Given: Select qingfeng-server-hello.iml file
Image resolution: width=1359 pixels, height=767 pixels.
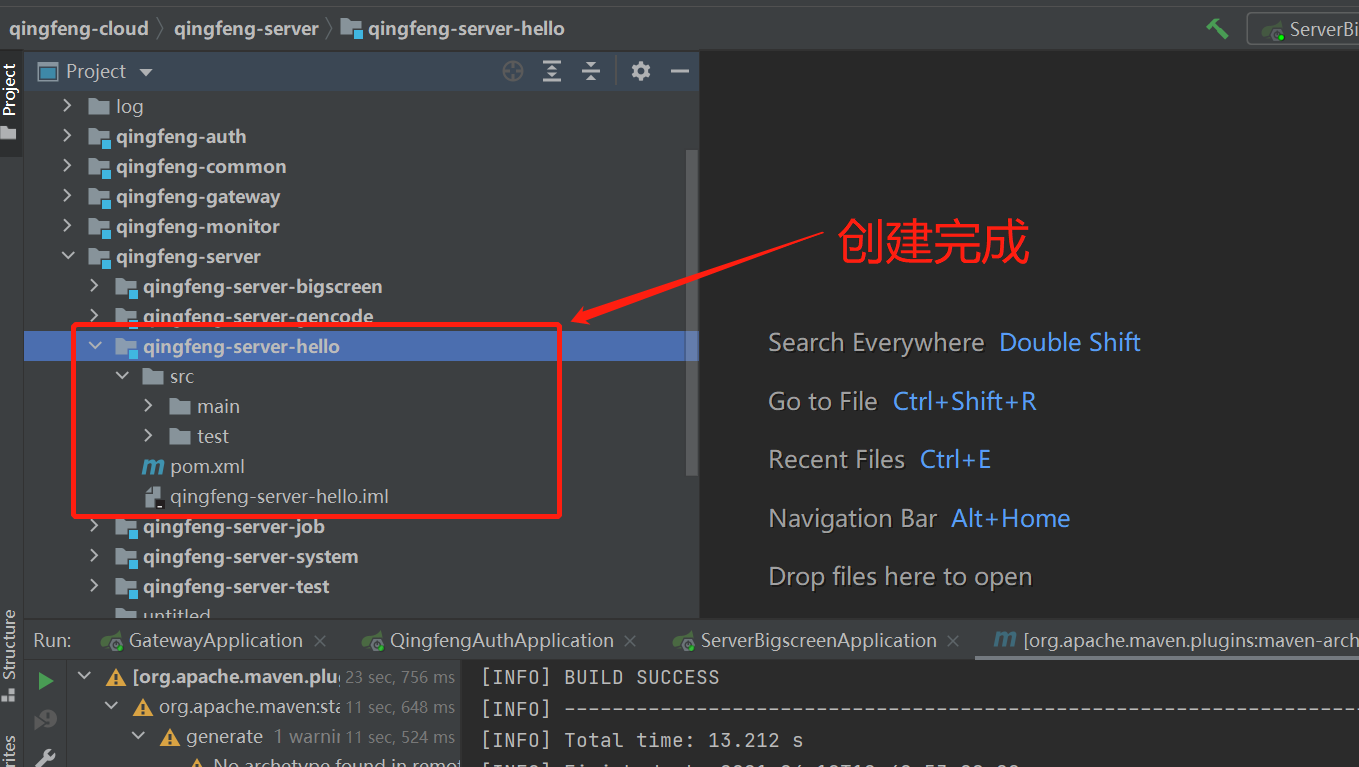Looking at the screenshot, I should click(x=279, y=496).
